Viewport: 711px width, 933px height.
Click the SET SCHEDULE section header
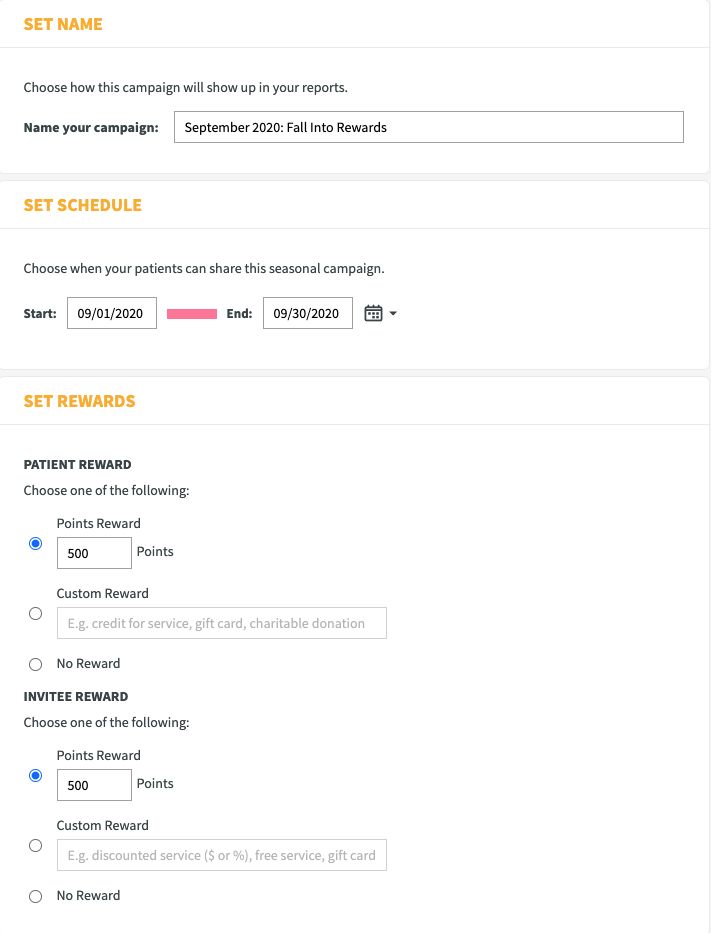coord(83,205)
